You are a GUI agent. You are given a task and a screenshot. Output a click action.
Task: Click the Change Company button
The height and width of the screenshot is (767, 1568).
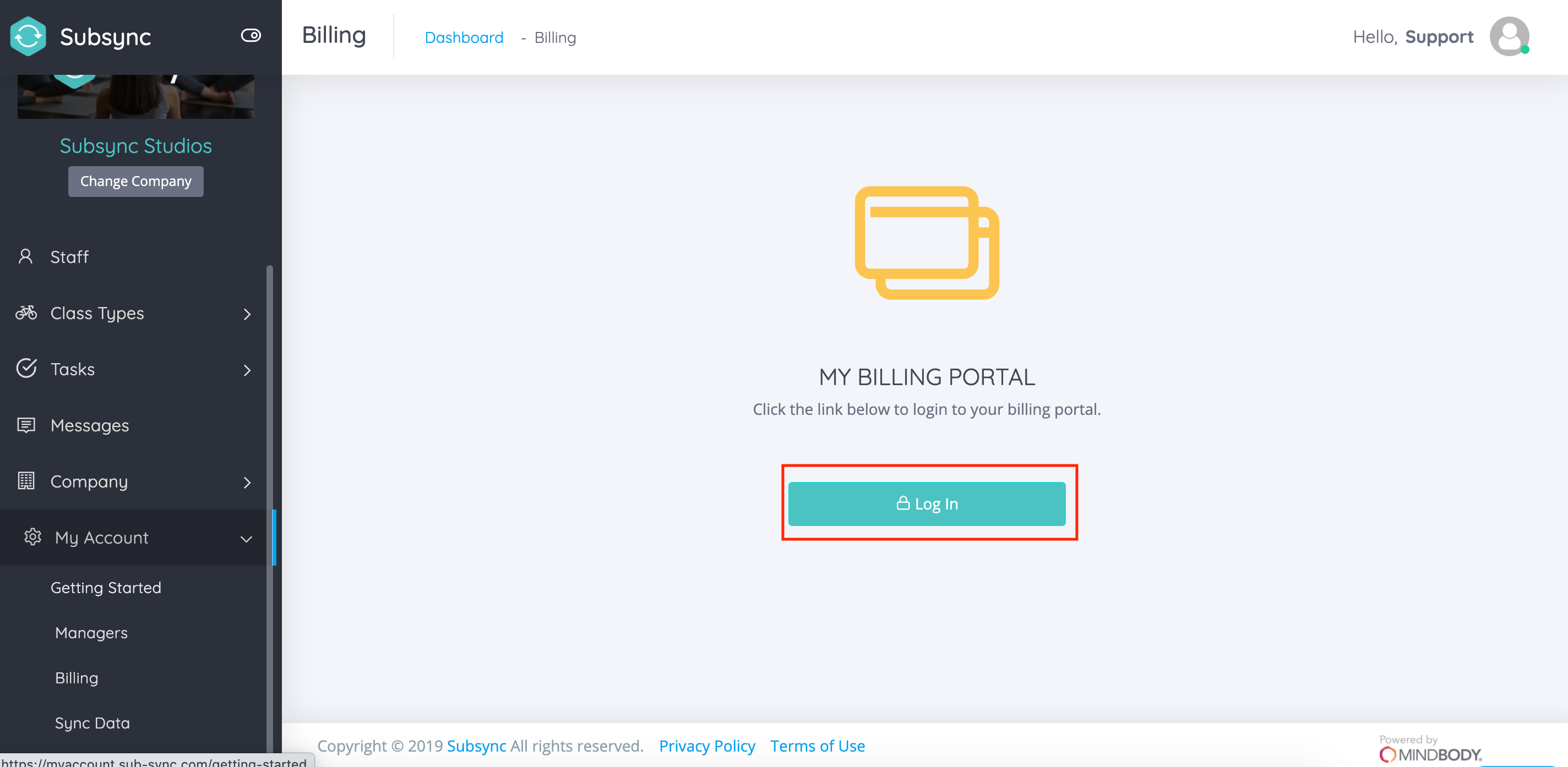point(136,181)
